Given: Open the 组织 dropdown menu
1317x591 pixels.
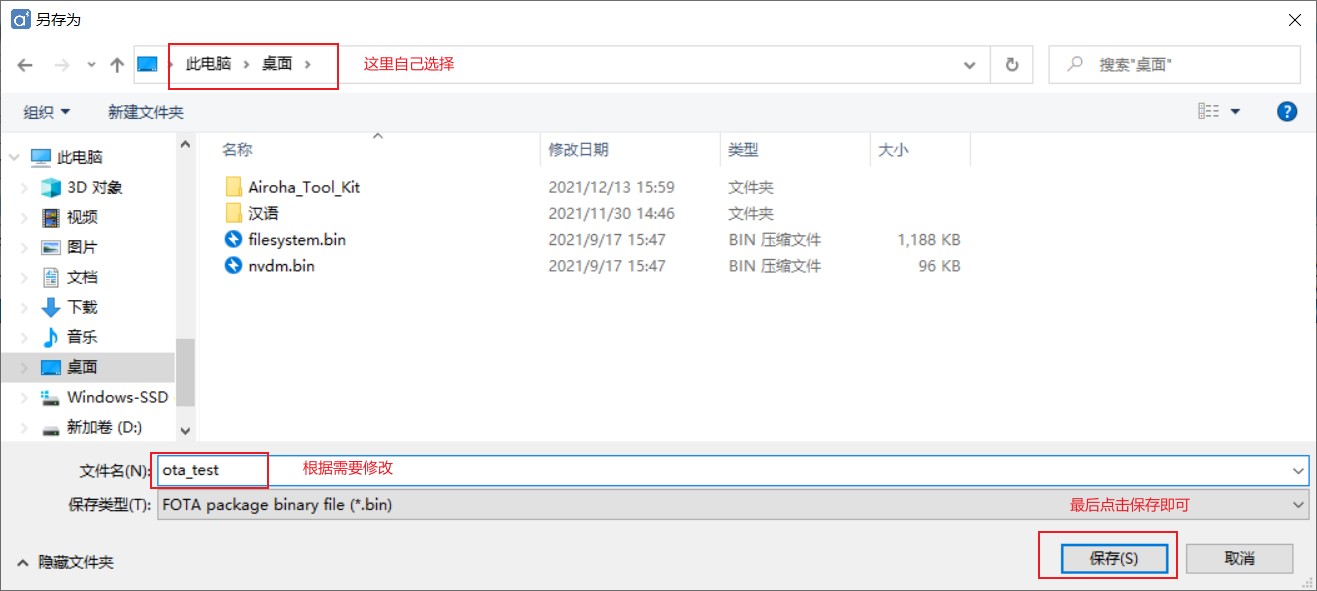Looking at the screenshot, I should pos(44,111).
